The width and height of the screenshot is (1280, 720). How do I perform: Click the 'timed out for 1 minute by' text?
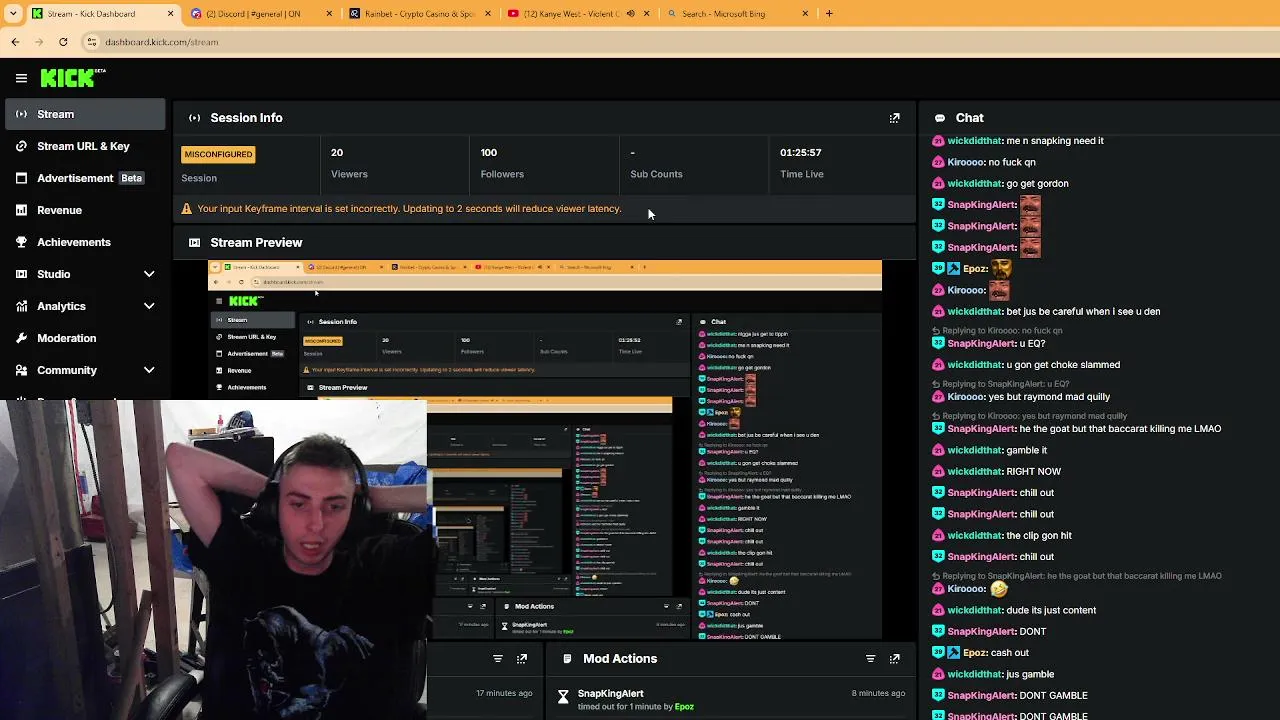tap(625, 707)
